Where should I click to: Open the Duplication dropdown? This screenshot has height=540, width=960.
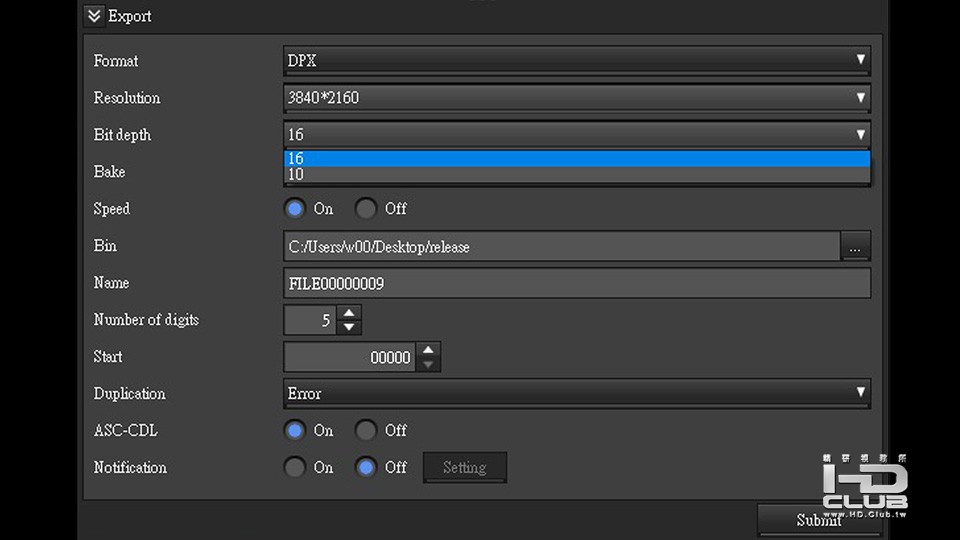(577, 393)
